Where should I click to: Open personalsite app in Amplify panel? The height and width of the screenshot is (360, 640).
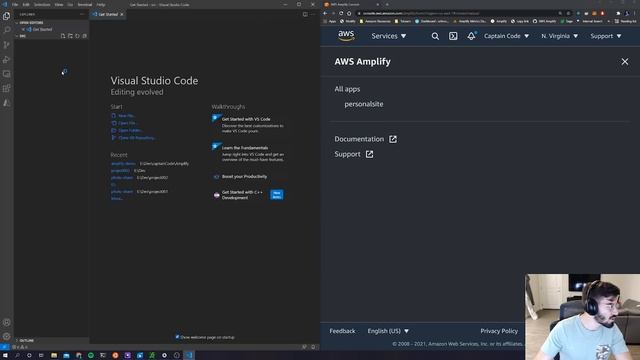point(364,104)
